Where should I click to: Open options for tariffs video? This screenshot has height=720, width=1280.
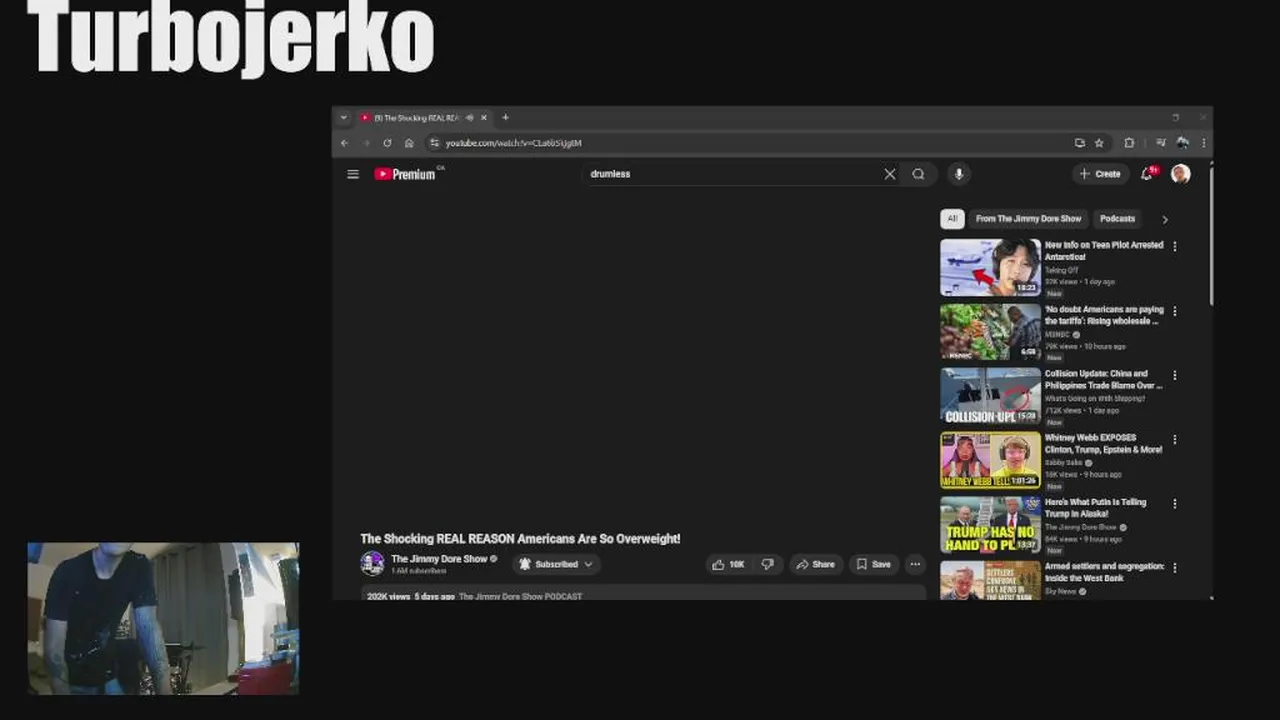(x=1174, y=311)
